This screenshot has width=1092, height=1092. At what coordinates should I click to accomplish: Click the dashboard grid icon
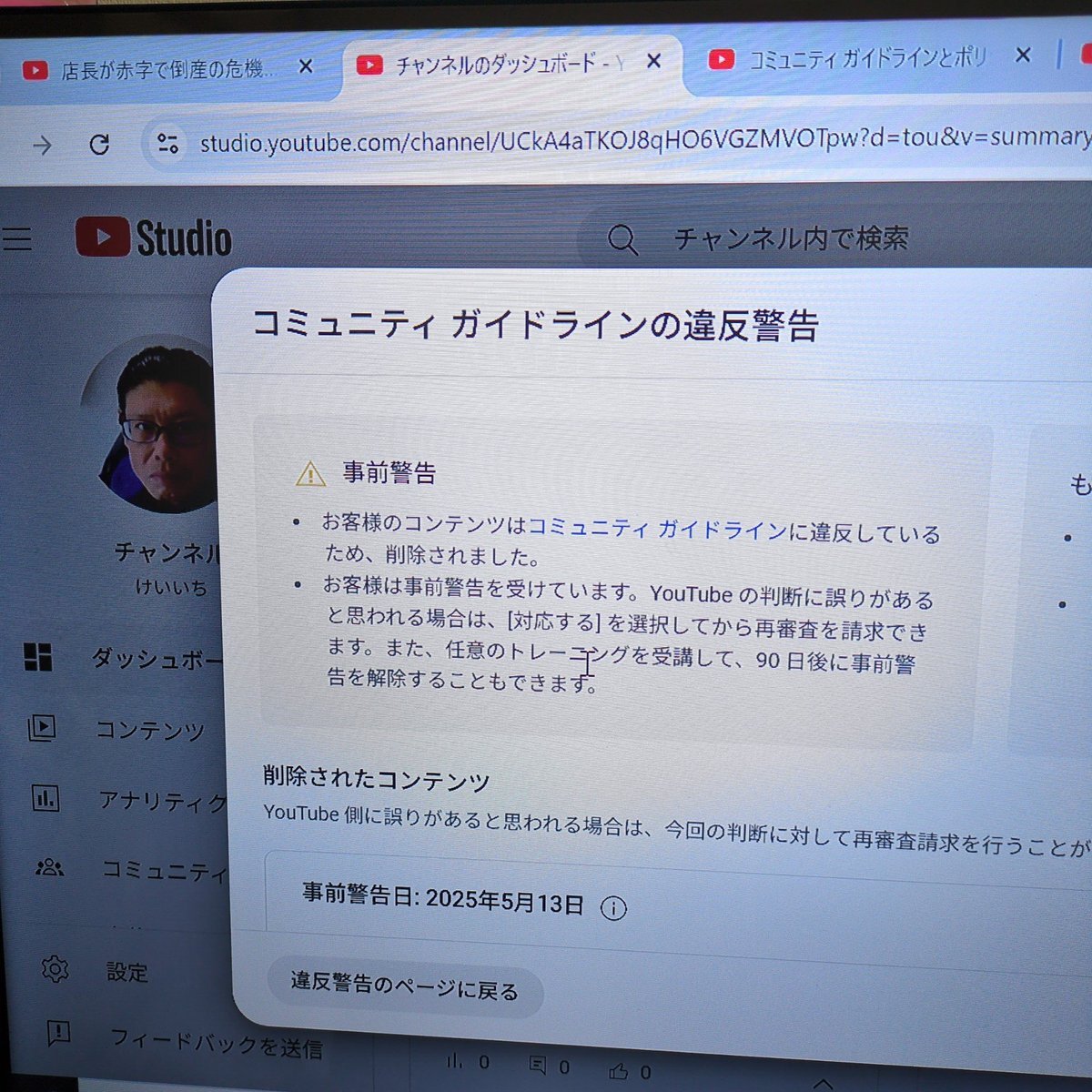[x=38, y=657]
